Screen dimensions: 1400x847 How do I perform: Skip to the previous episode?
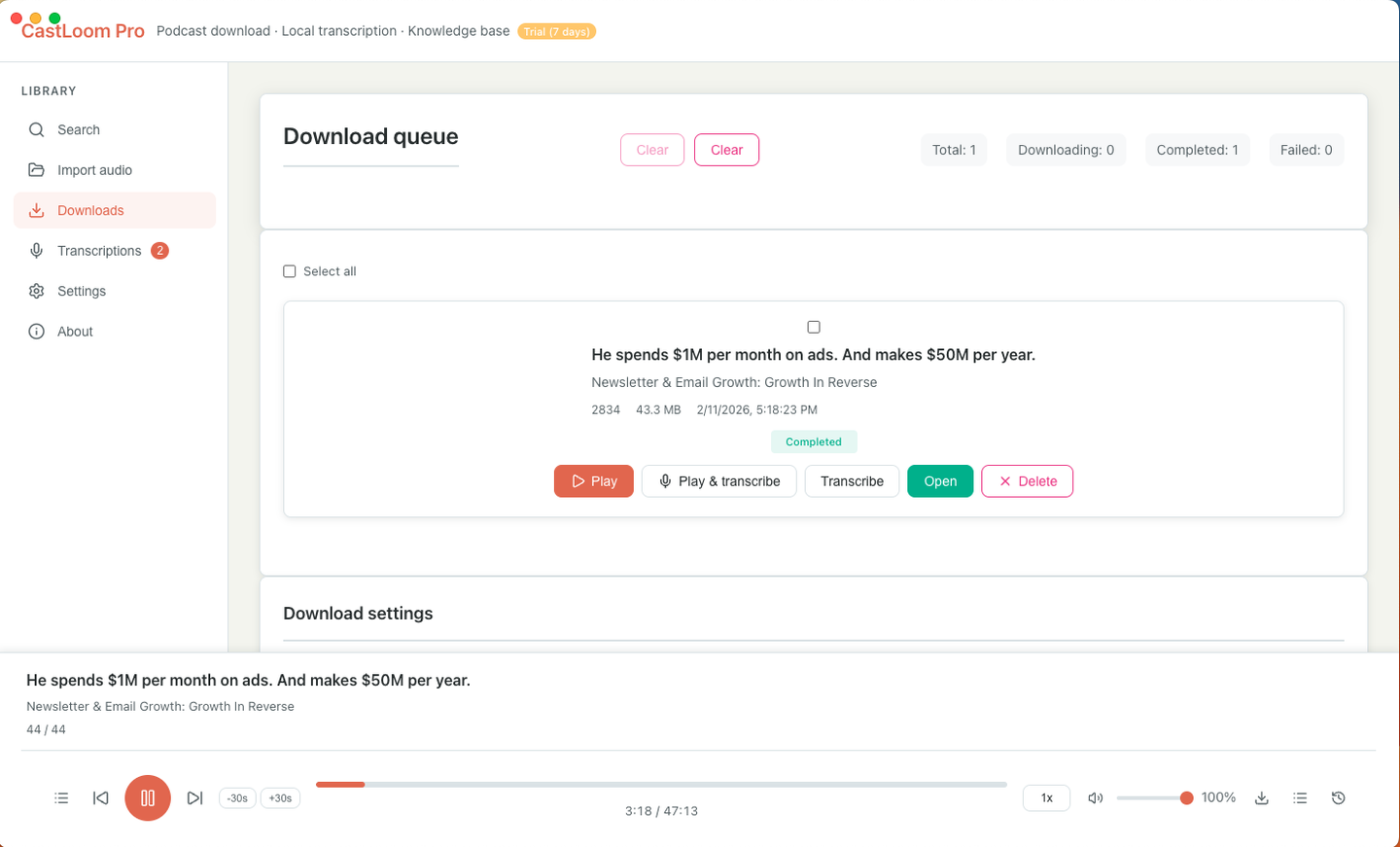click(x=100, y=798)
